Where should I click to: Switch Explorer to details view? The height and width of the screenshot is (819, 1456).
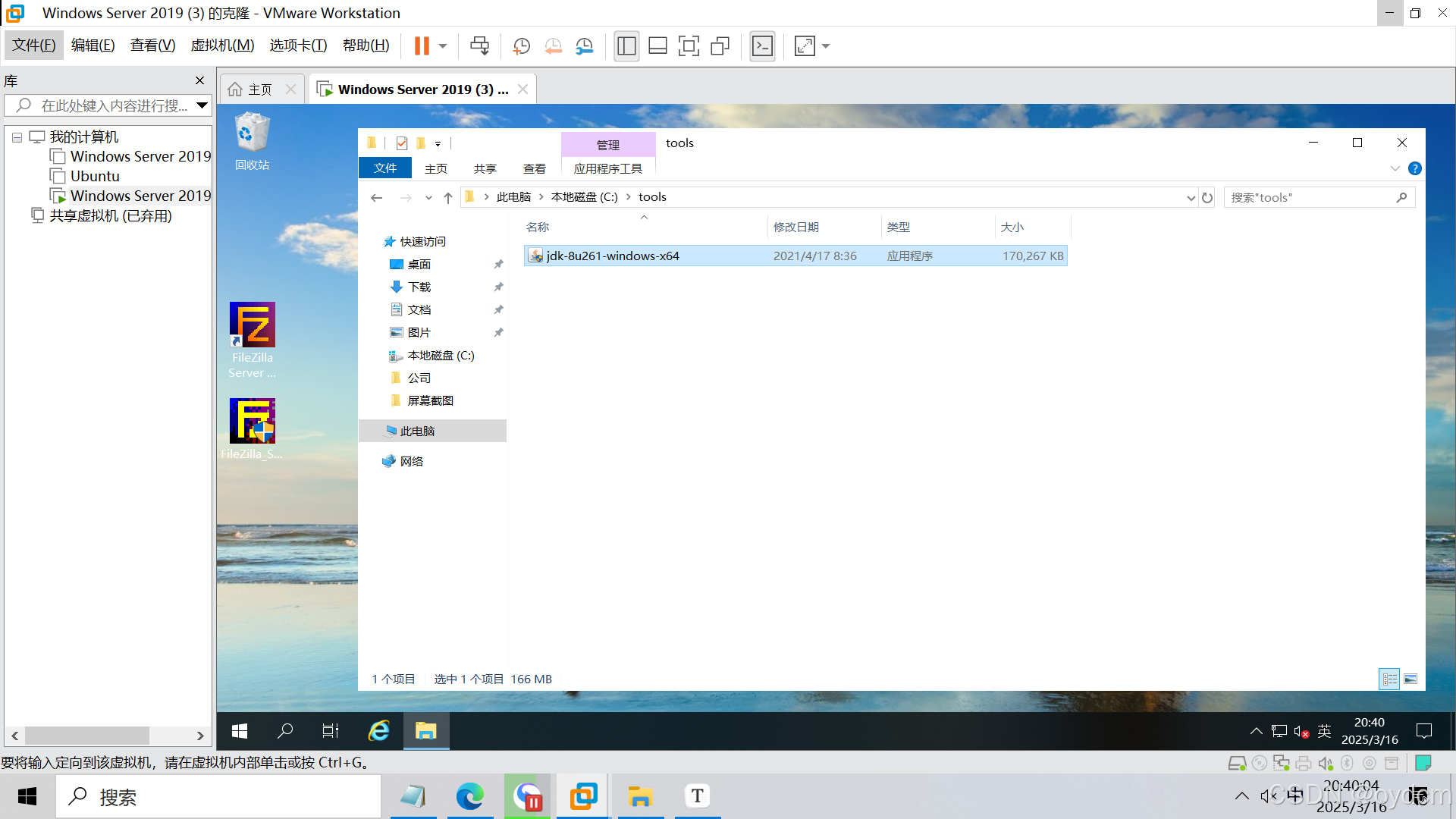[1390, 679]
